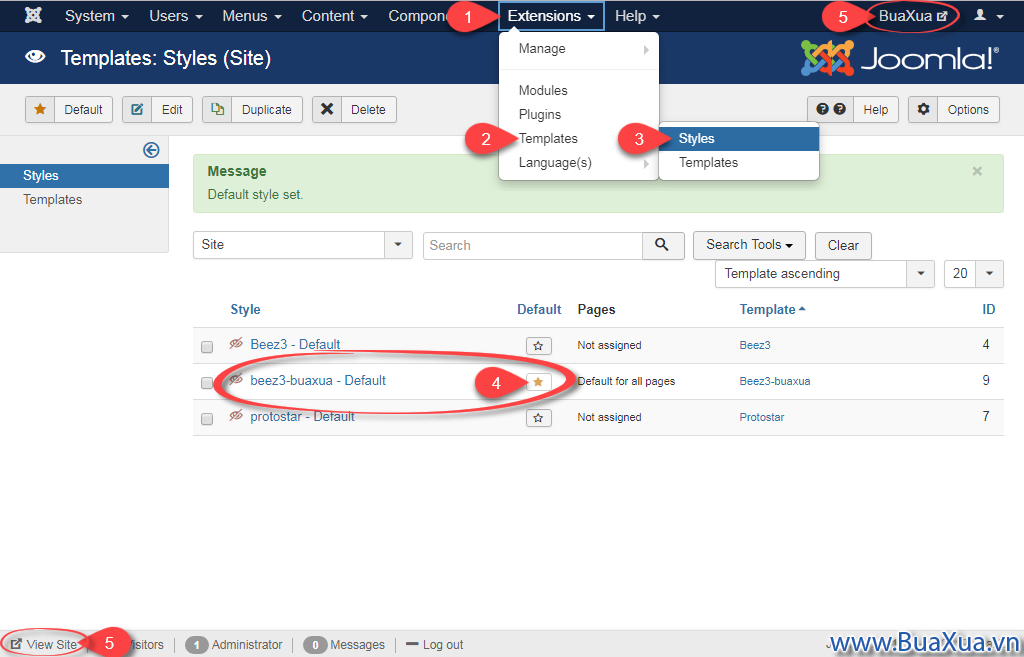
Task: Click the Clear button
Action: (843, 246)
